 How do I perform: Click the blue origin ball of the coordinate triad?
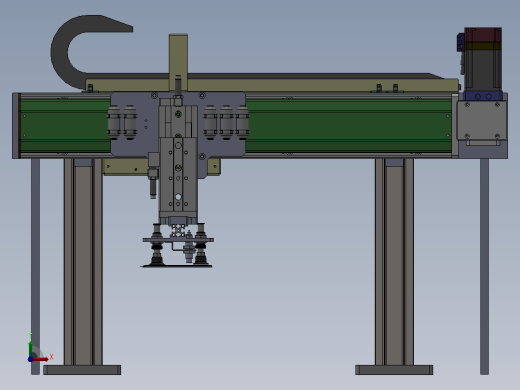(30, 359)
